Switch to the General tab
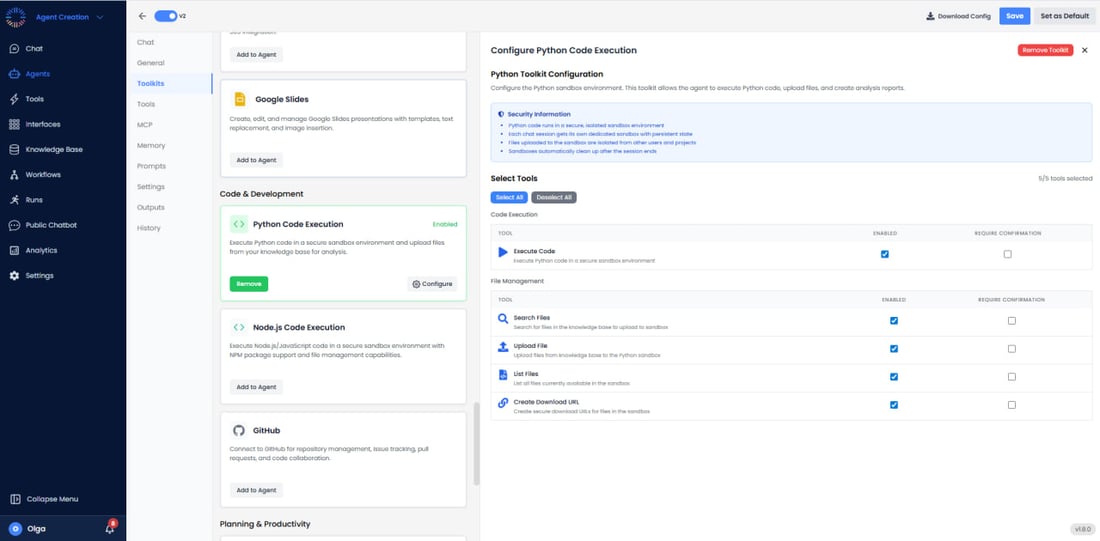Image resolution: width=1100 pixels, height=541 pixels. point(151,63)
